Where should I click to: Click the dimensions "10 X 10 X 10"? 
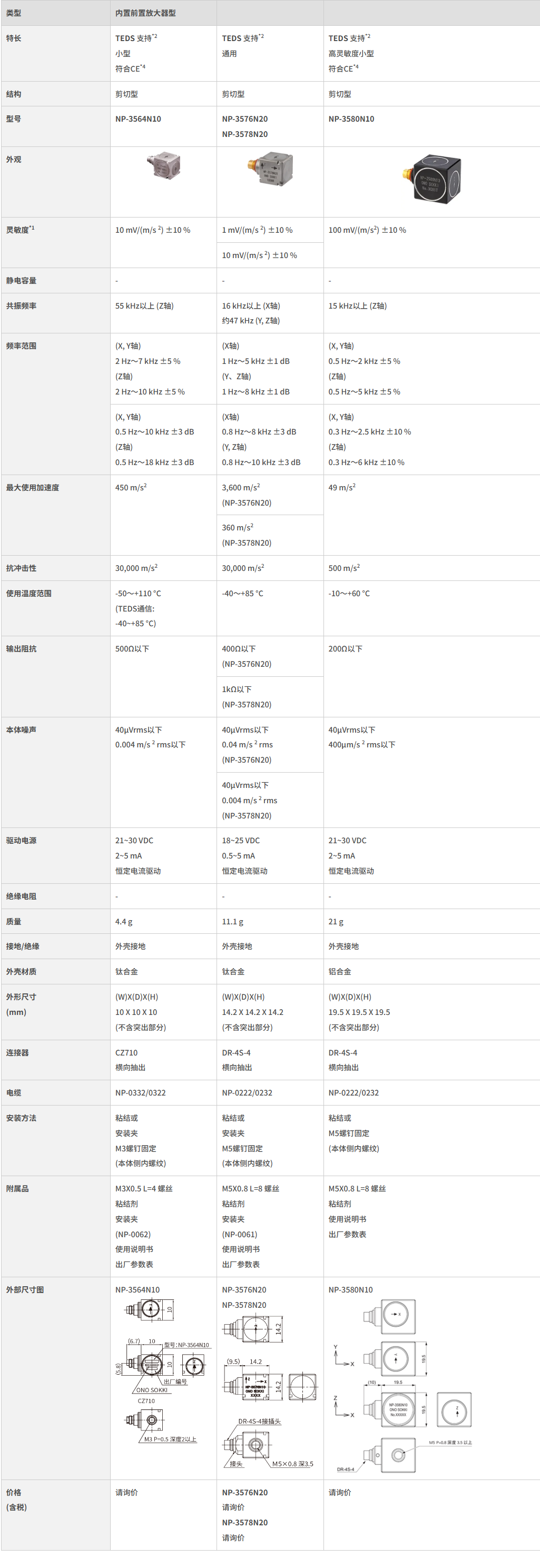pos(136,1012)
